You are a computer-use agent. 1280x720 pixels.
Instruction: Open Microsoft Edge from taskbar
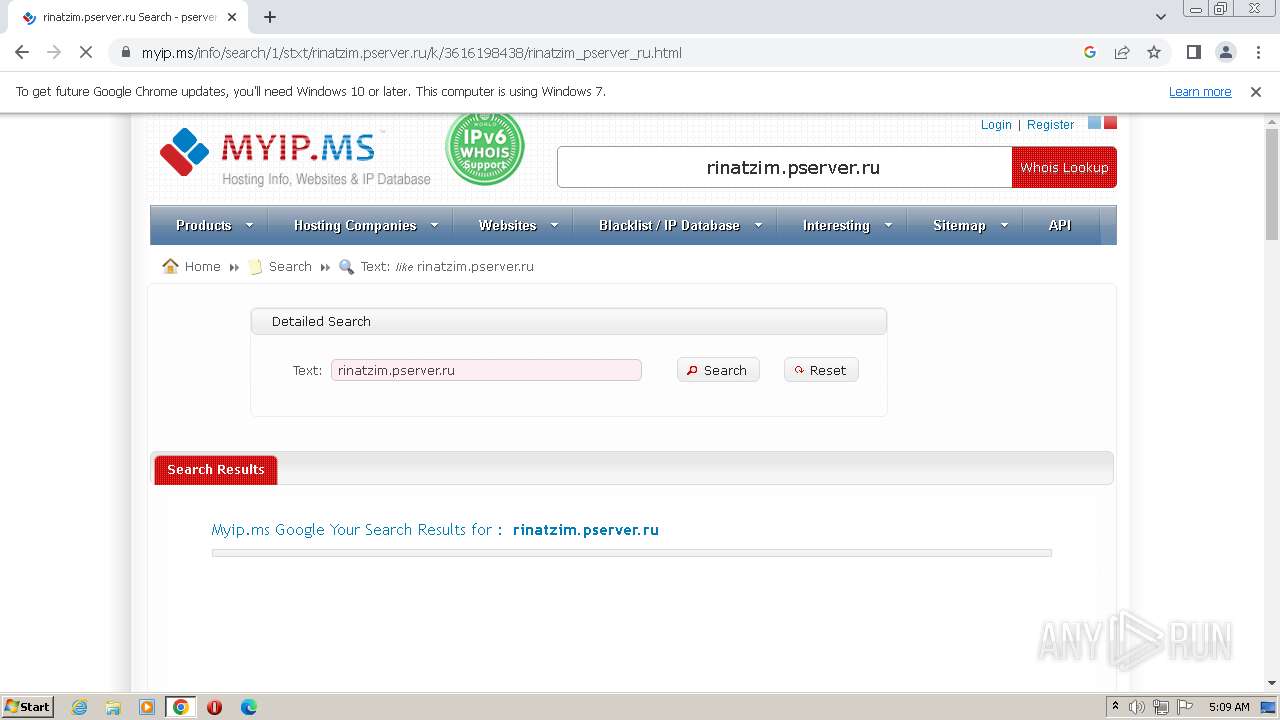coord(248,707)
